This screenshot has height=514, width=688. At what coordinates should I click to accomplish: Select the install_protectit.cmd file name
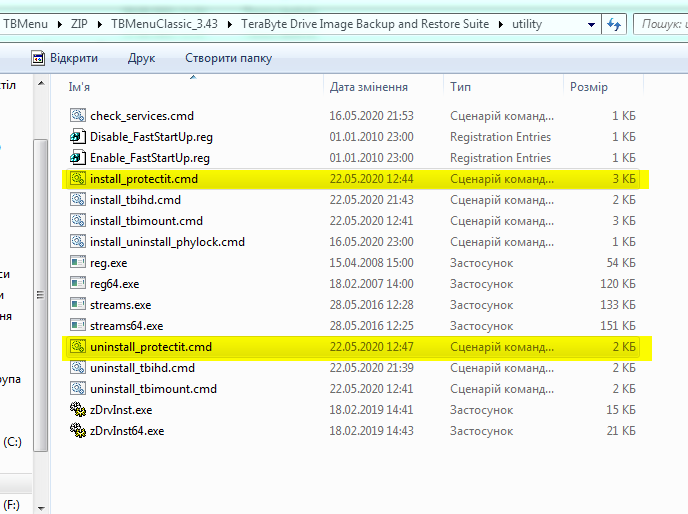[144, 179]
